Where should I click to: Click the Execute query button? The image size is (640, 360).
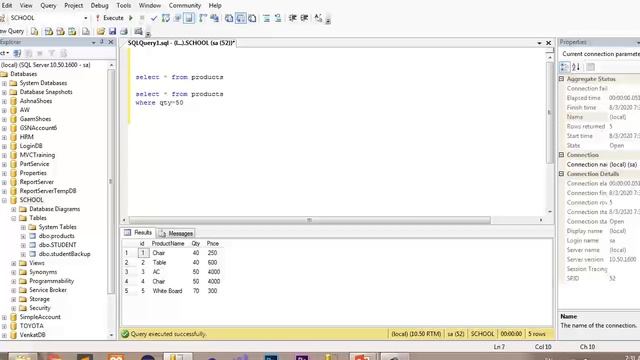click(109, 18)
